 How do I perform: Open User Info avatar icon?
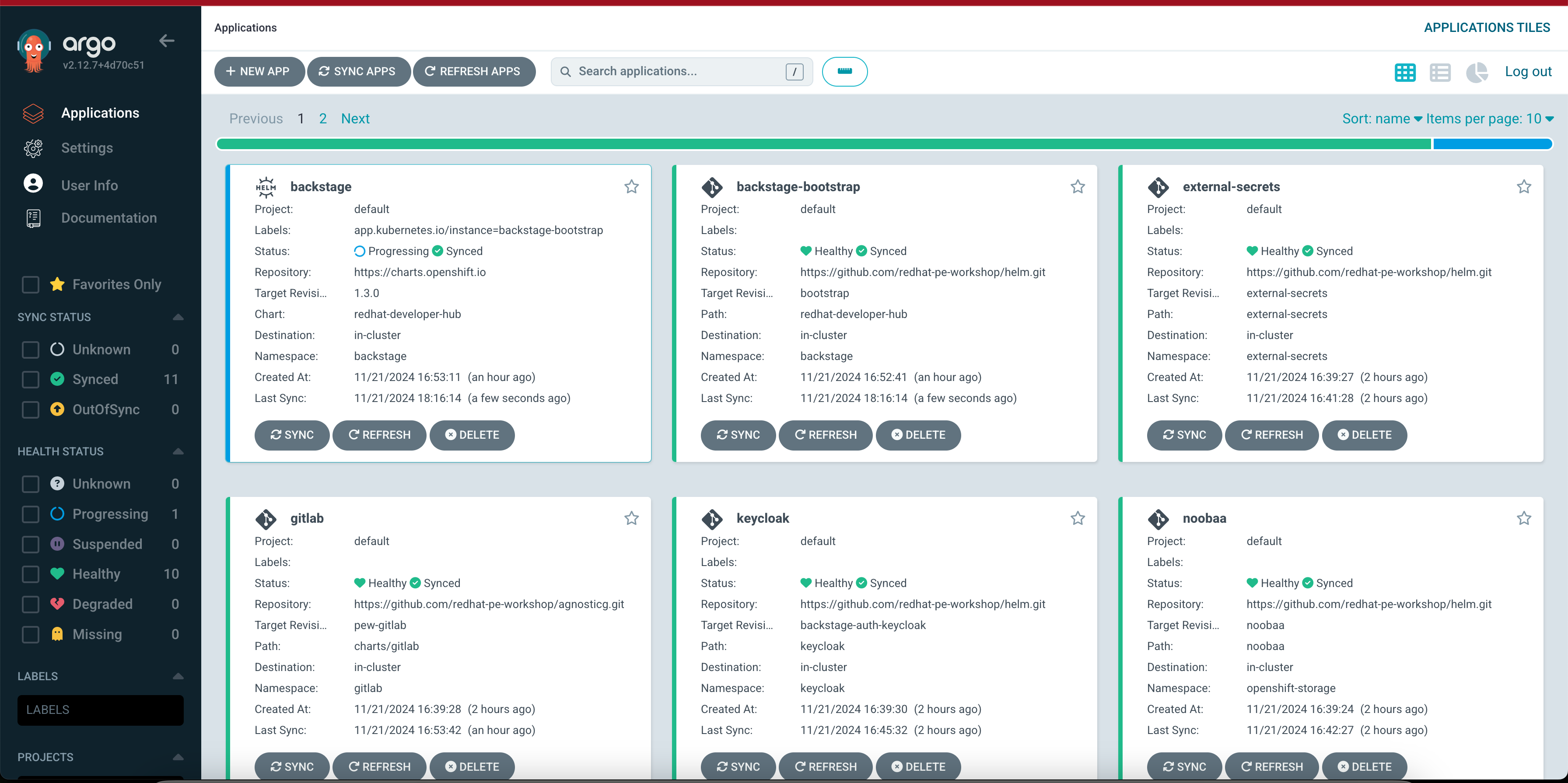click(x=33, y=184)
